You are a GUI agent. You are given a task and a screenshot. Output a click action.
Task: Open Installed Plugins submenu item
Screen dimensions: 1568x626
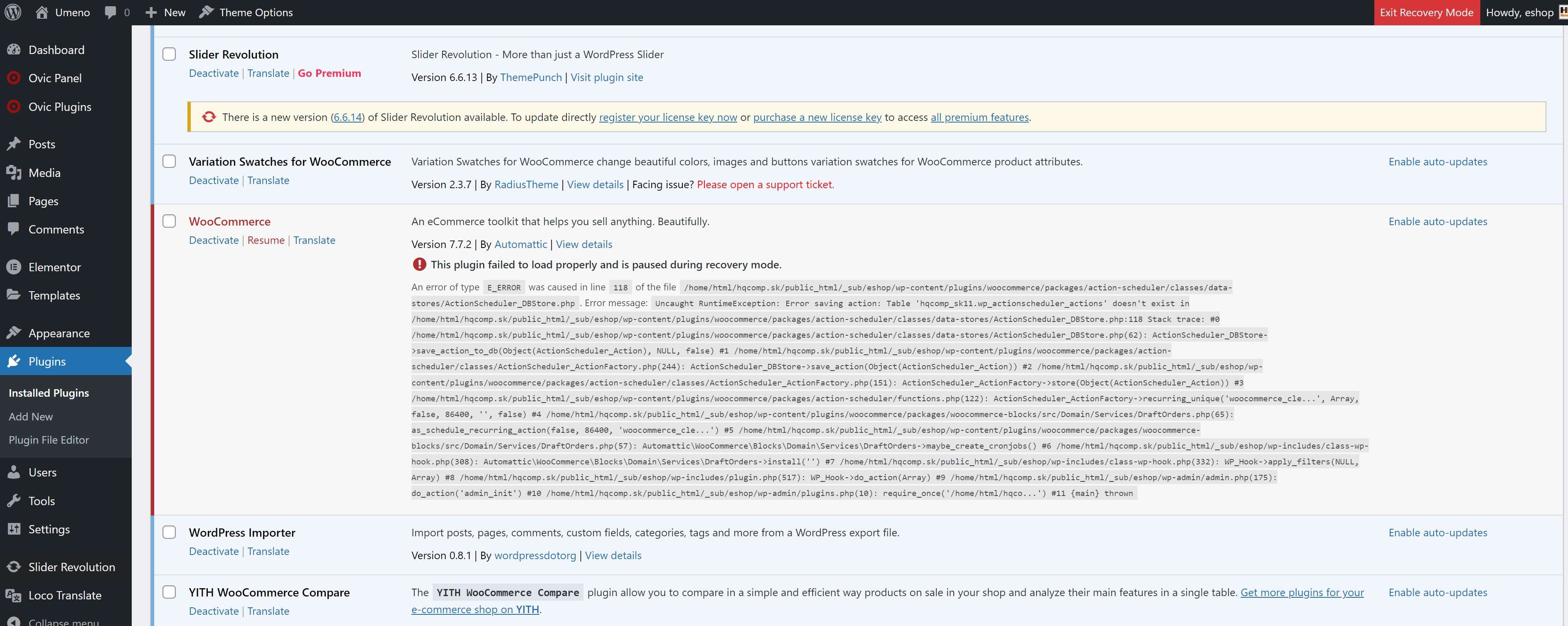pyautogui.click(x=49, y=393)
